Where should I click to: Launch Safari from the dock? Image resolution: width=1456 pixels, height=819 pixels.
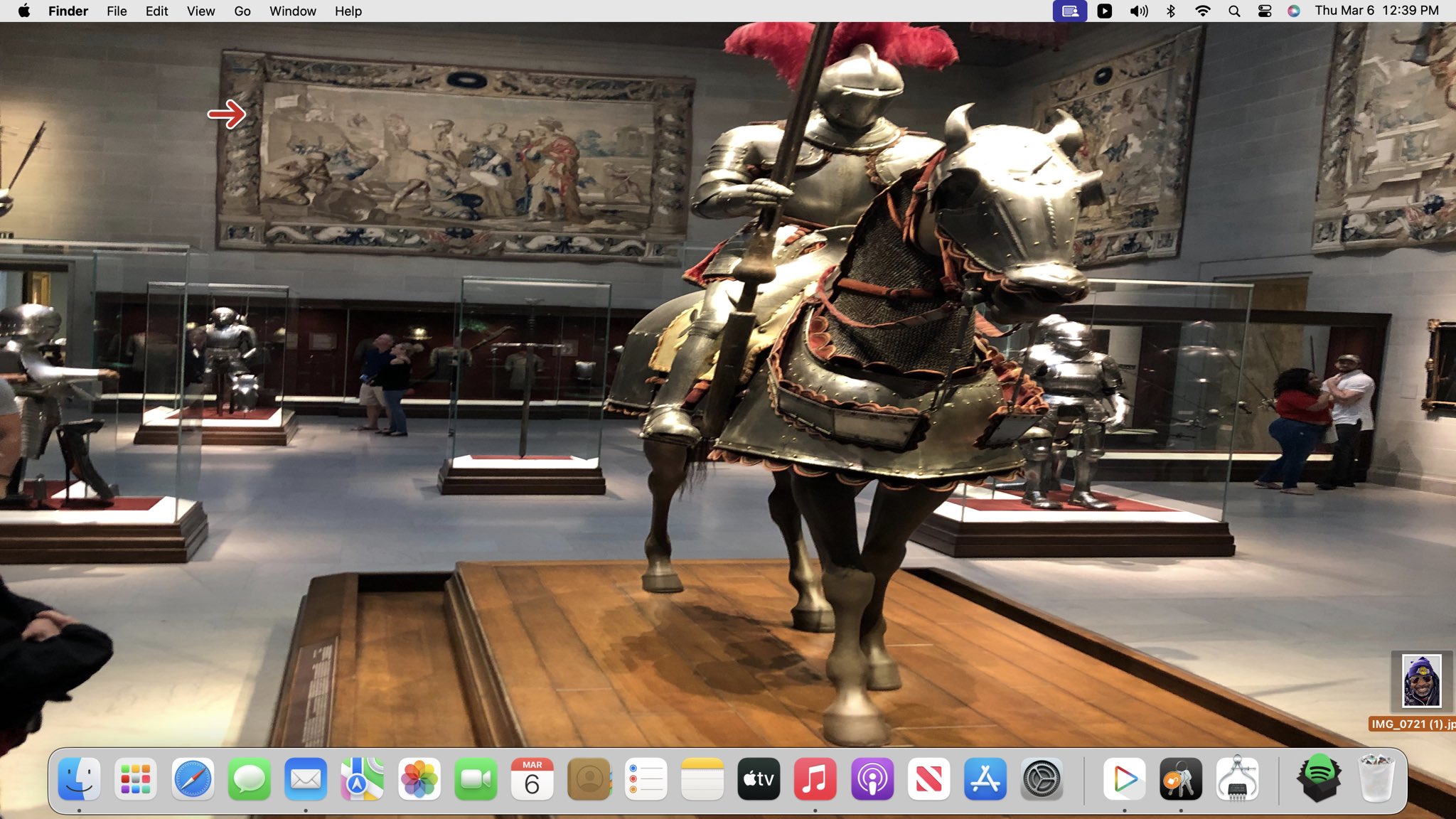coord(193,780)
